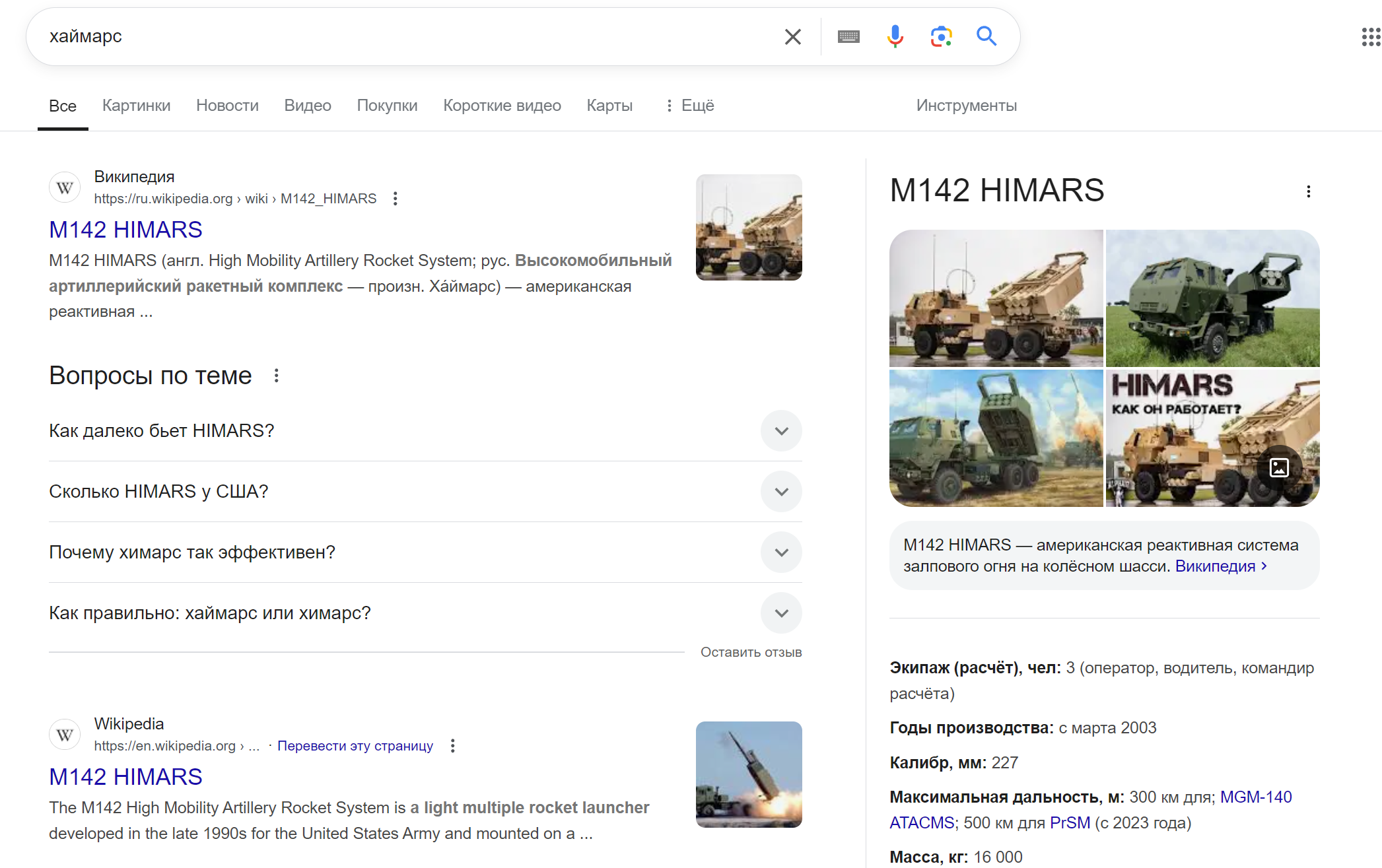Open the three-dot options for the Википедия result
This screenshot has width=1382, height=868.
click(x=395, y=199)
